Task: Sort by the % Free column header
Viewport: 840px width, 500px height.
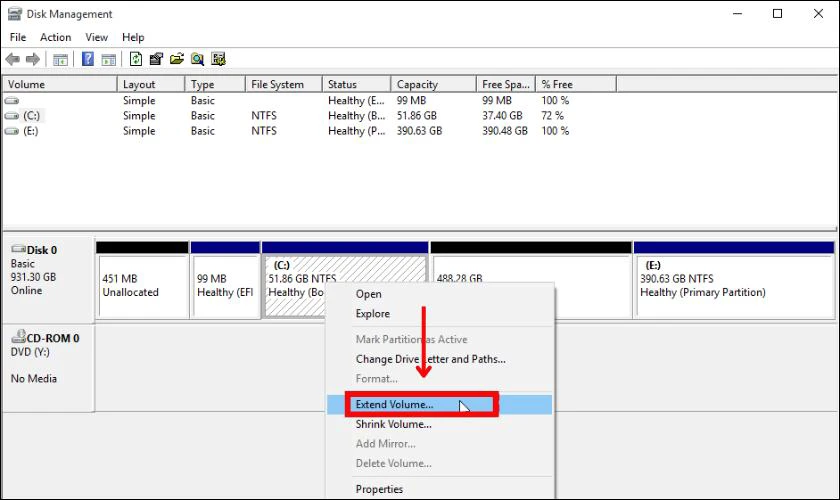Action: click(576, 84)
